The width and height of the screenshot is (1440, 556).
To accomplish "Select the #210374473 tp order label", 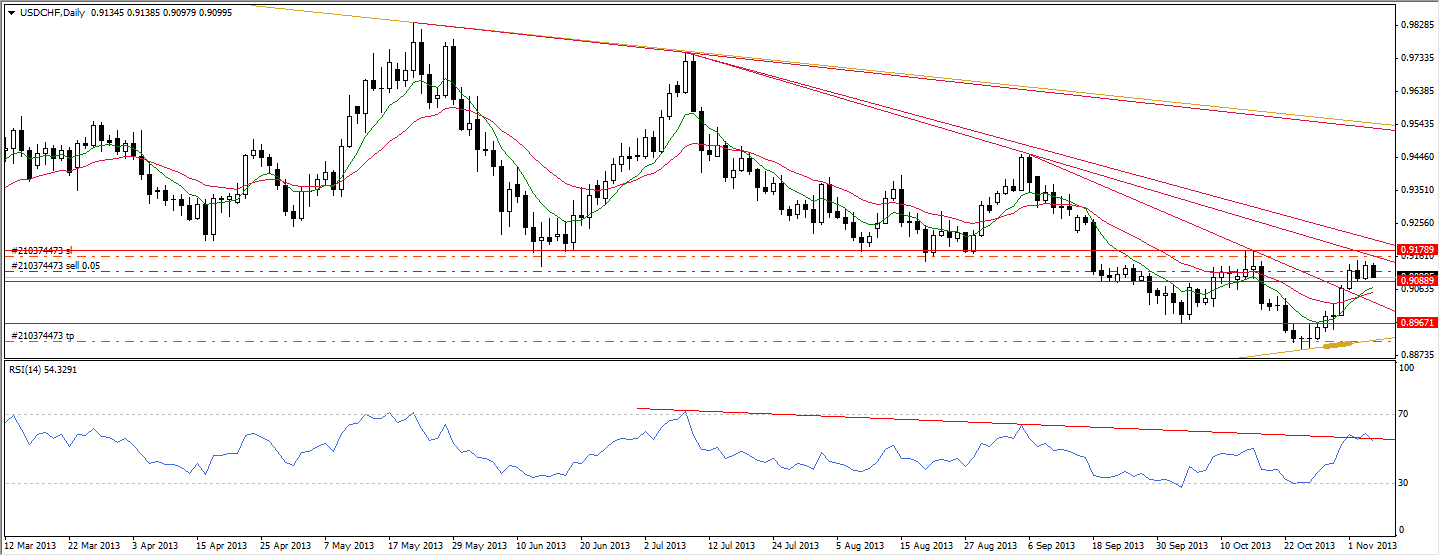I will tap(42, 336).
